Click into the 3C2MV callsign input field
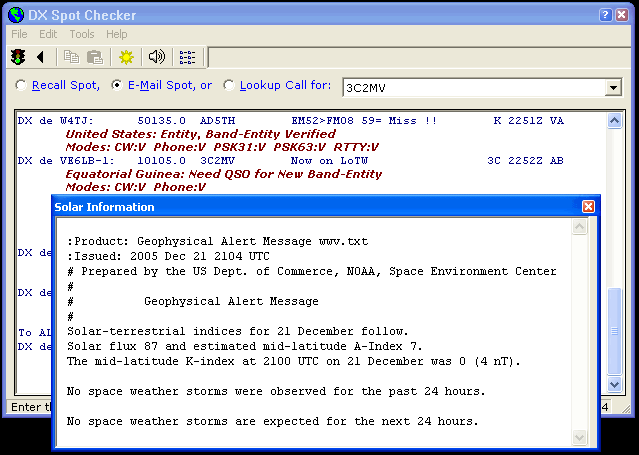The width and height of the screenshot is (639, 455). 474,88
